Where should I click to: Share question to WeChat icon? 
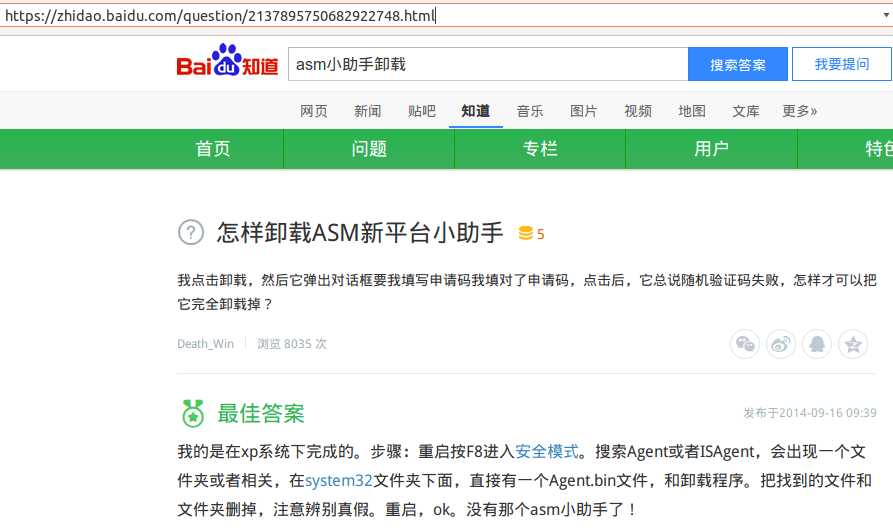(745, 344)
